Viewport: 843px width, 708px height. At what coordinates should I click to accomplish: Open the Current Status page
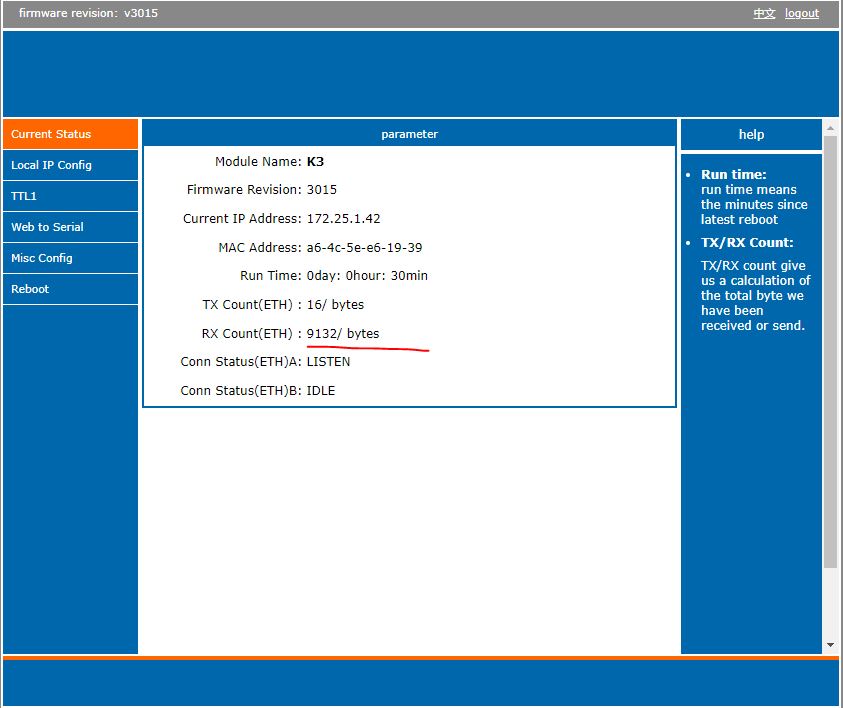(70, 134)
